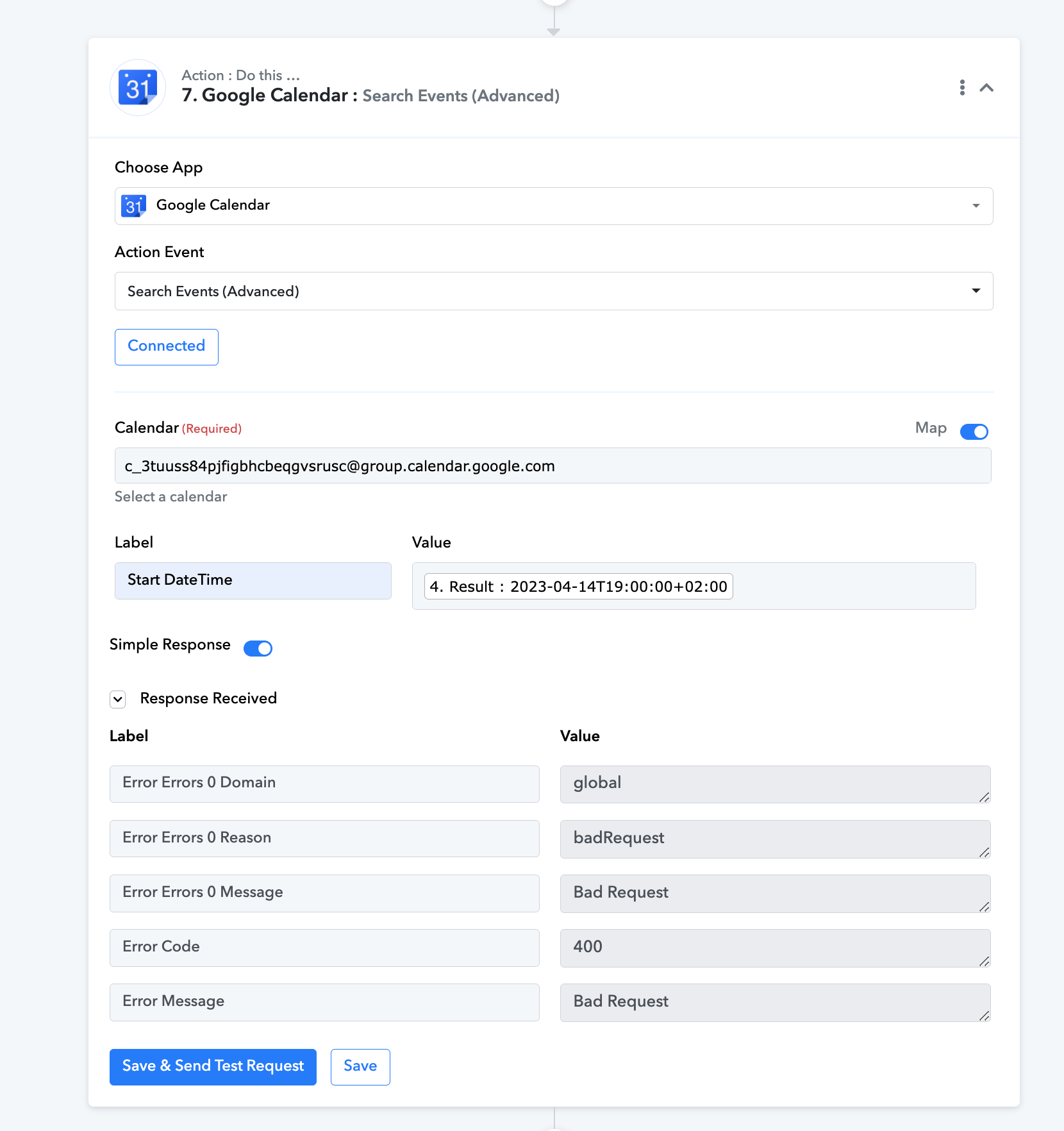Toggle the Calendar Map switch

point(974,431)
